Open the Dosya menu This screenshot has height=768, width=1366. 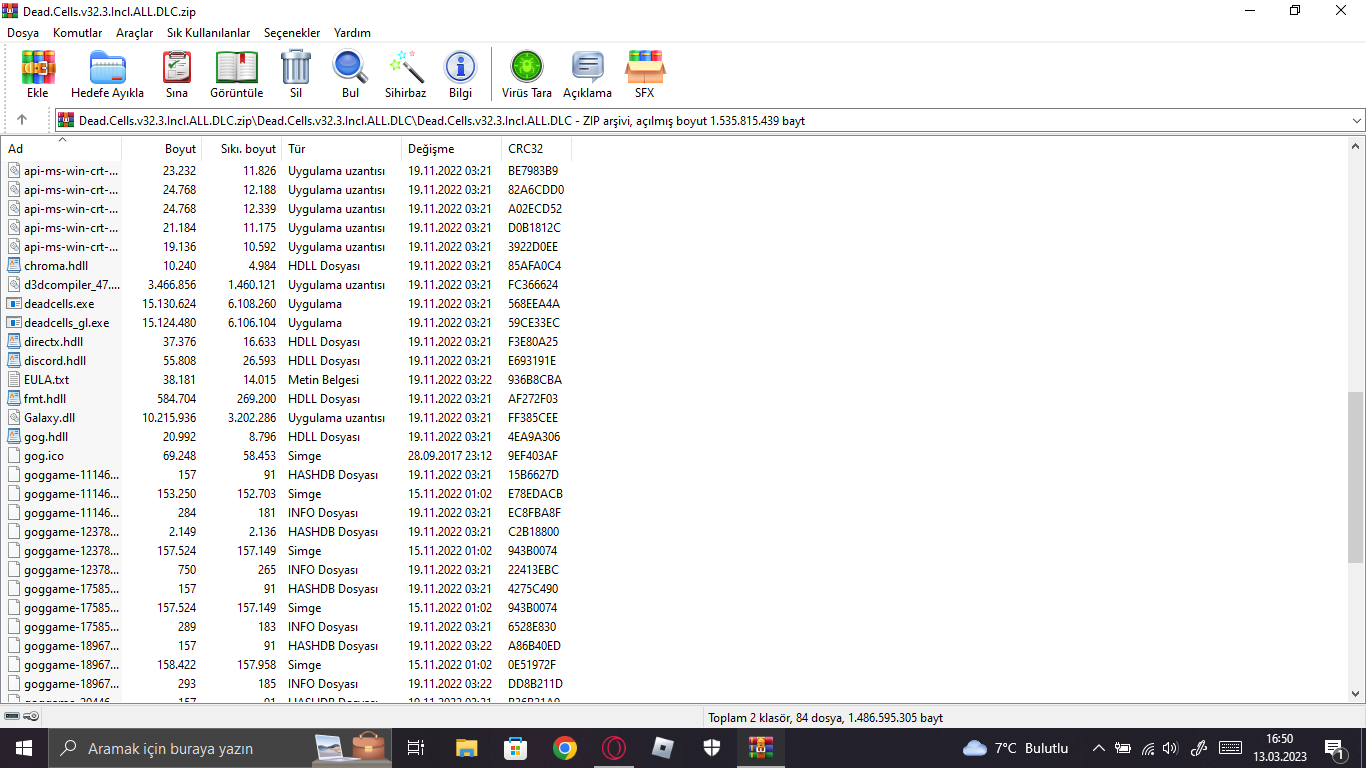pyautogui.click(x=23, y=33)
